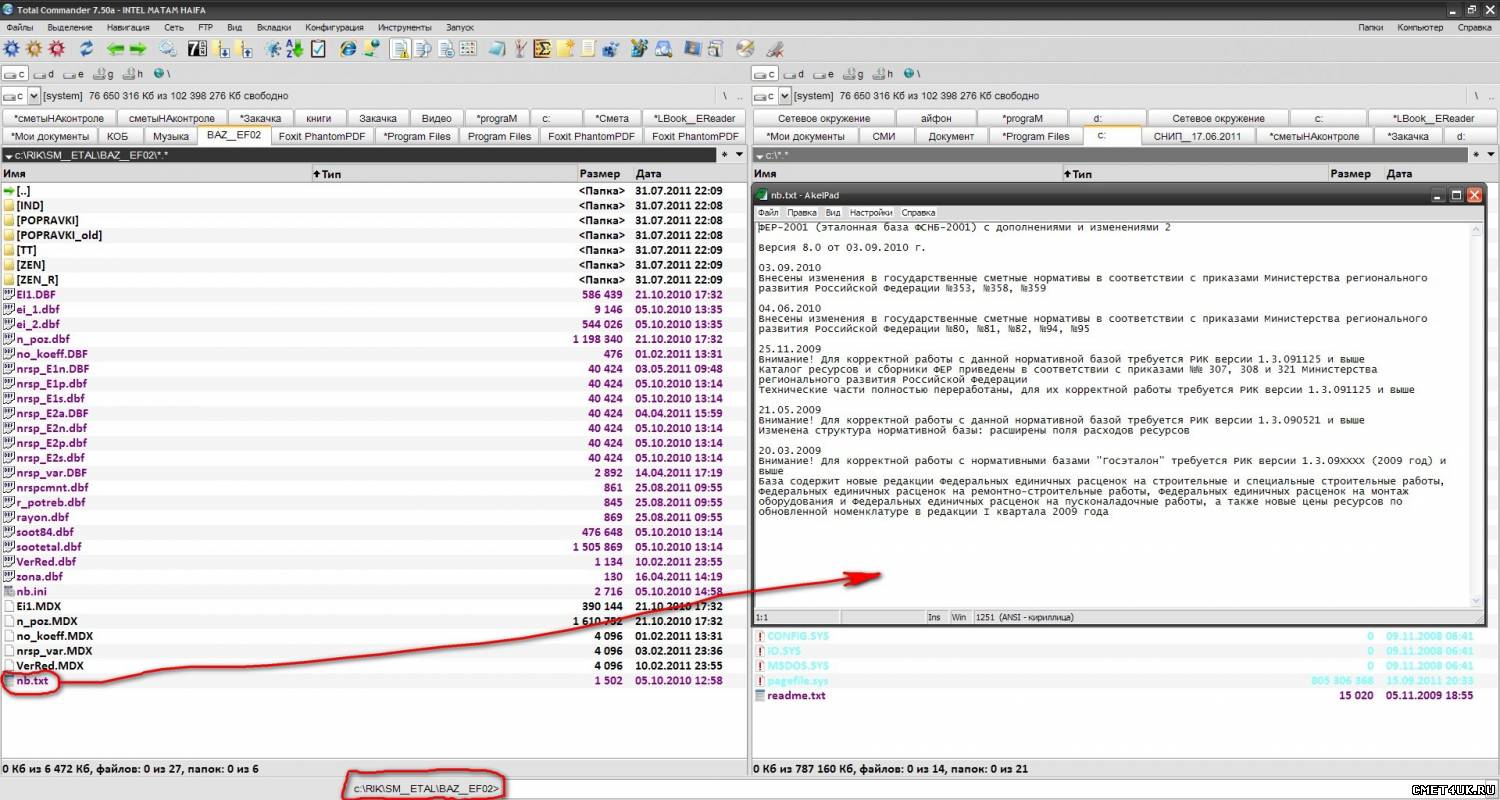Launch the Internet Explorer toolbar icon
This screenshot has height=800, width=1500.
[348, 48]
